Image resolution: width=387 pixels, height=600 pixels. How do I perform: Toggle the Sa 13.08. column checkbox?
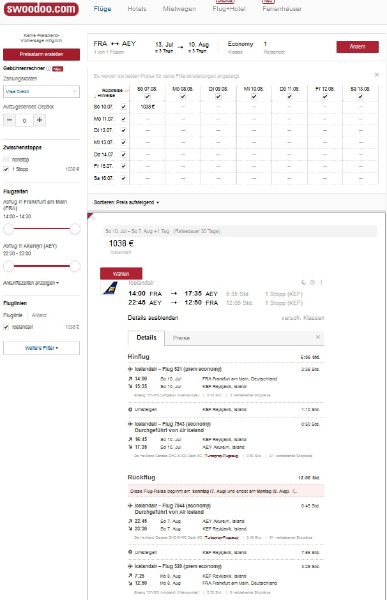click(x=360, y=96)
